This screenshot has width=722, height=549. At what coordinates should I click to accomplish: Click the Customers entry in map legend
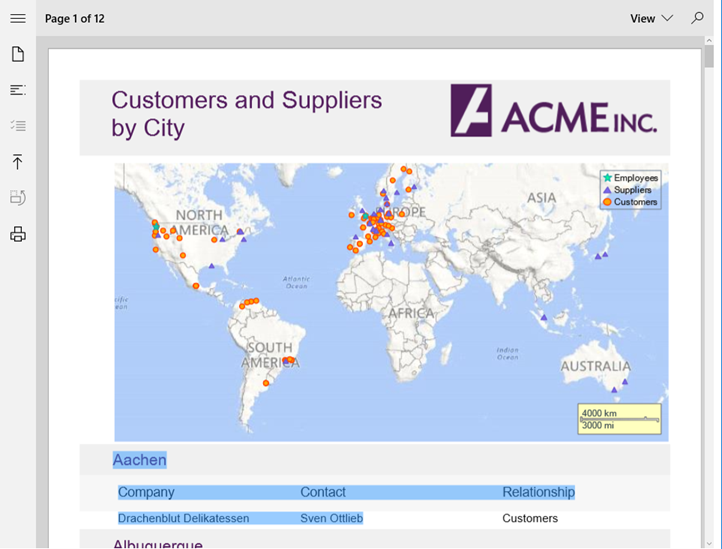(635, 202)
